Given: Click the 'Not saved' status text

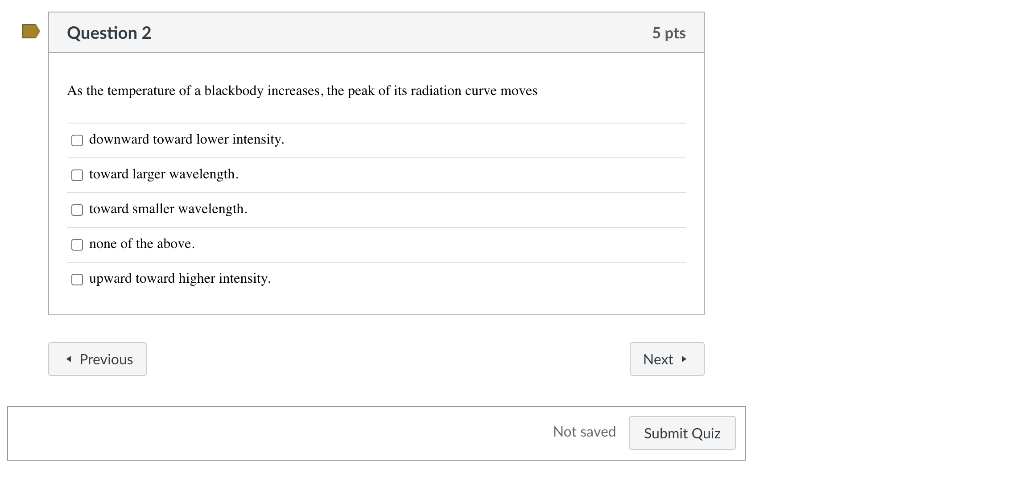Looking at the screenshot, I should tap(584, 432).
